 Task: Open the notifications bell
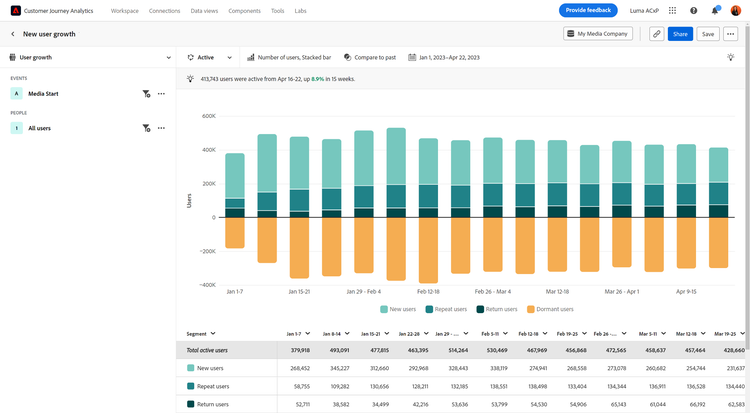(715, 10)
